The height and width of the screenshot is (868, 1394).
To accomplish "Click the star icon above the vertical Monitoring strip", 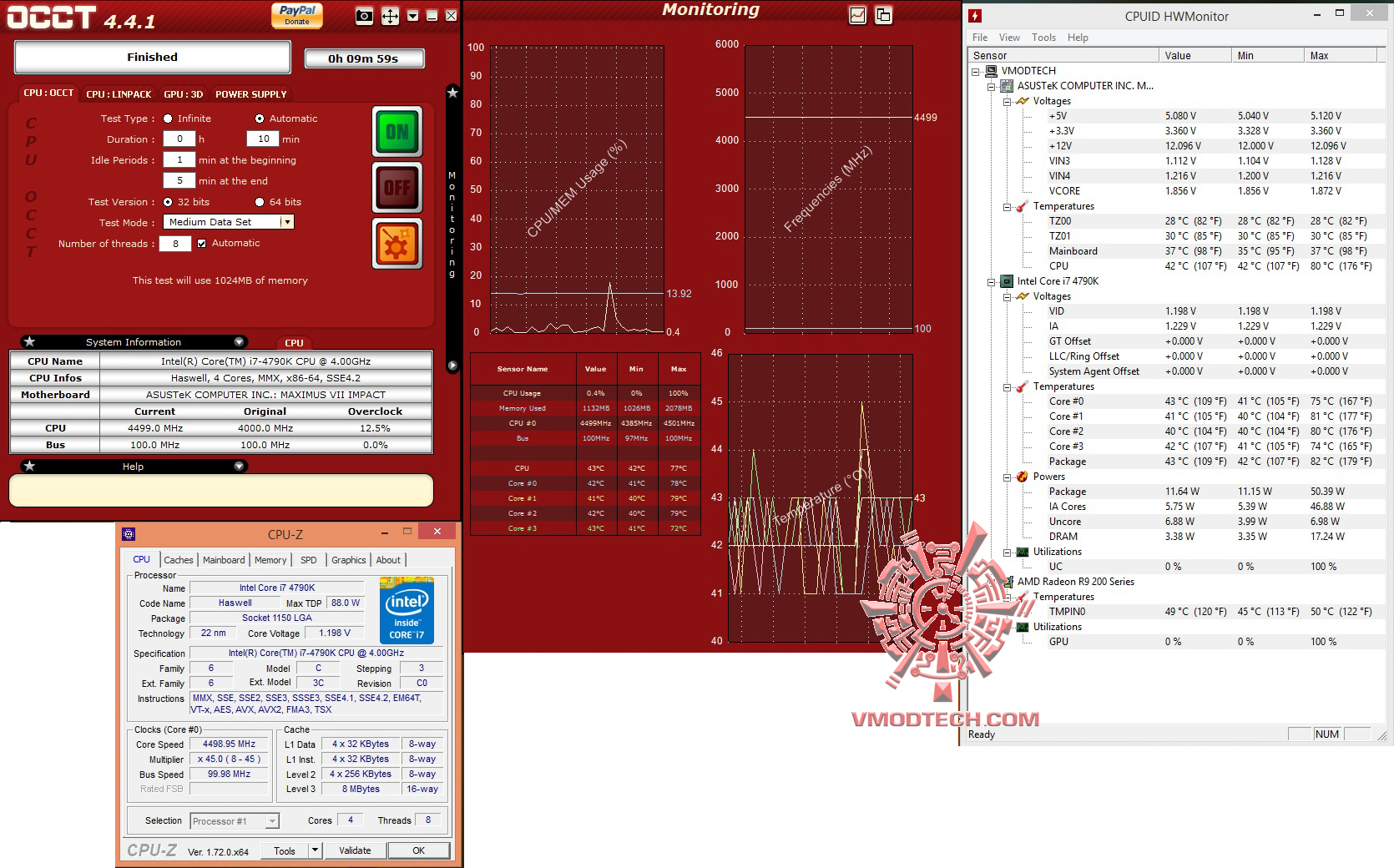I will pos(452,93).
